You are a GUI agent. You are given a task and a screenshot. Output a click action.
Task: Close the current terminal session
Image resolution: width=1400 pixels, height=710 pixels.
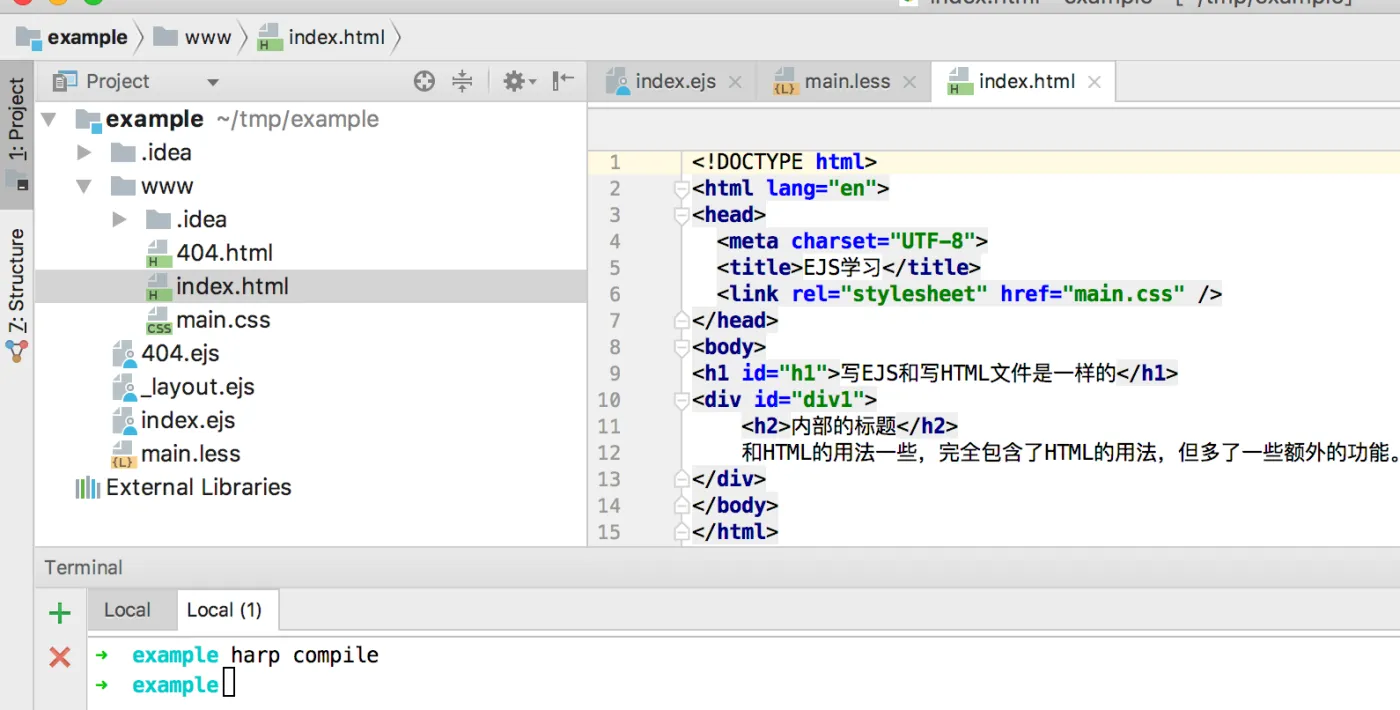(x=60, y=657)
